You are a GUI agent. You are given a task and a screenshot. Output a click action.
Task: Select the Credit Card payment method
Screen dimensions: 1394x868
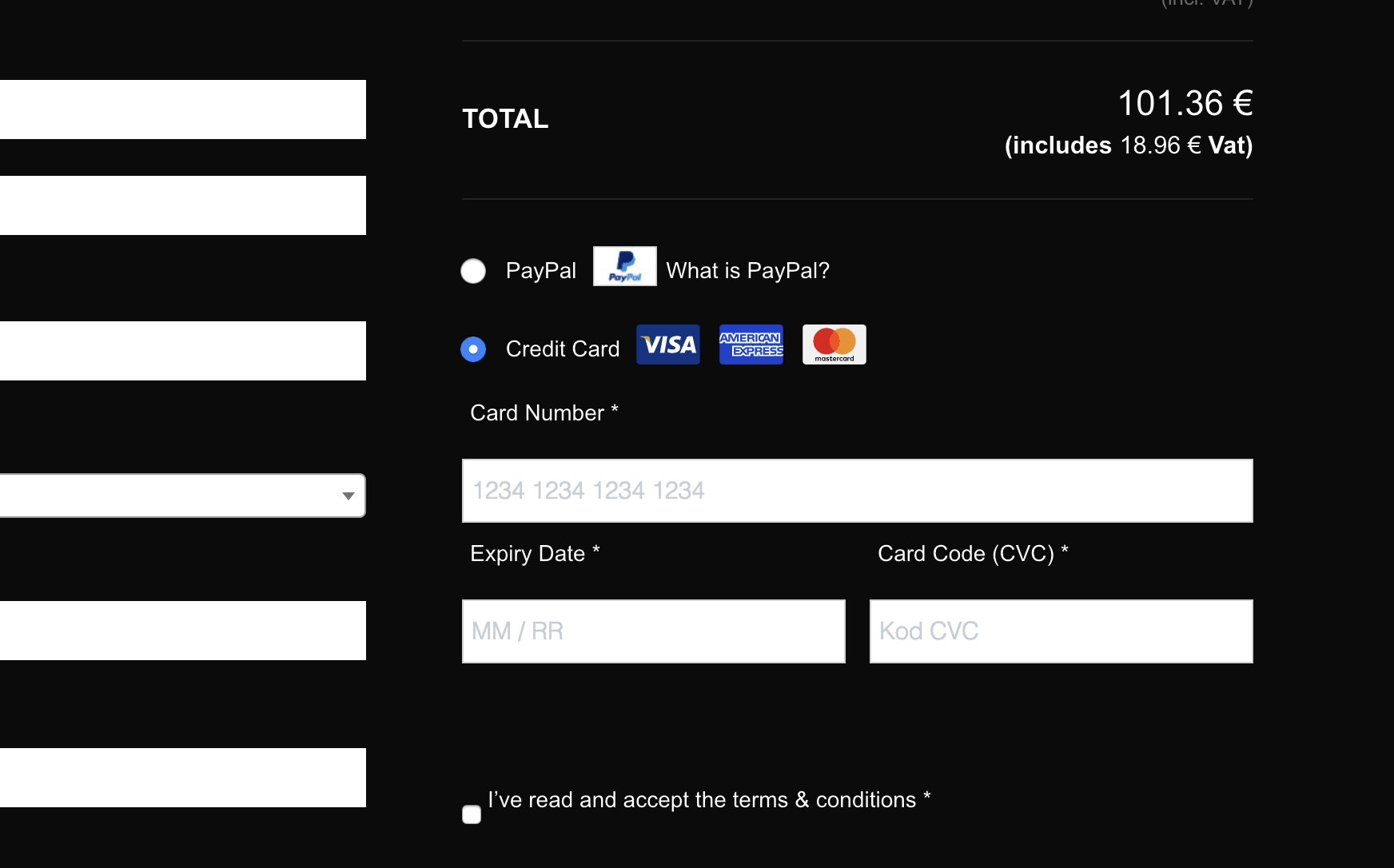(x=473, y=349)
